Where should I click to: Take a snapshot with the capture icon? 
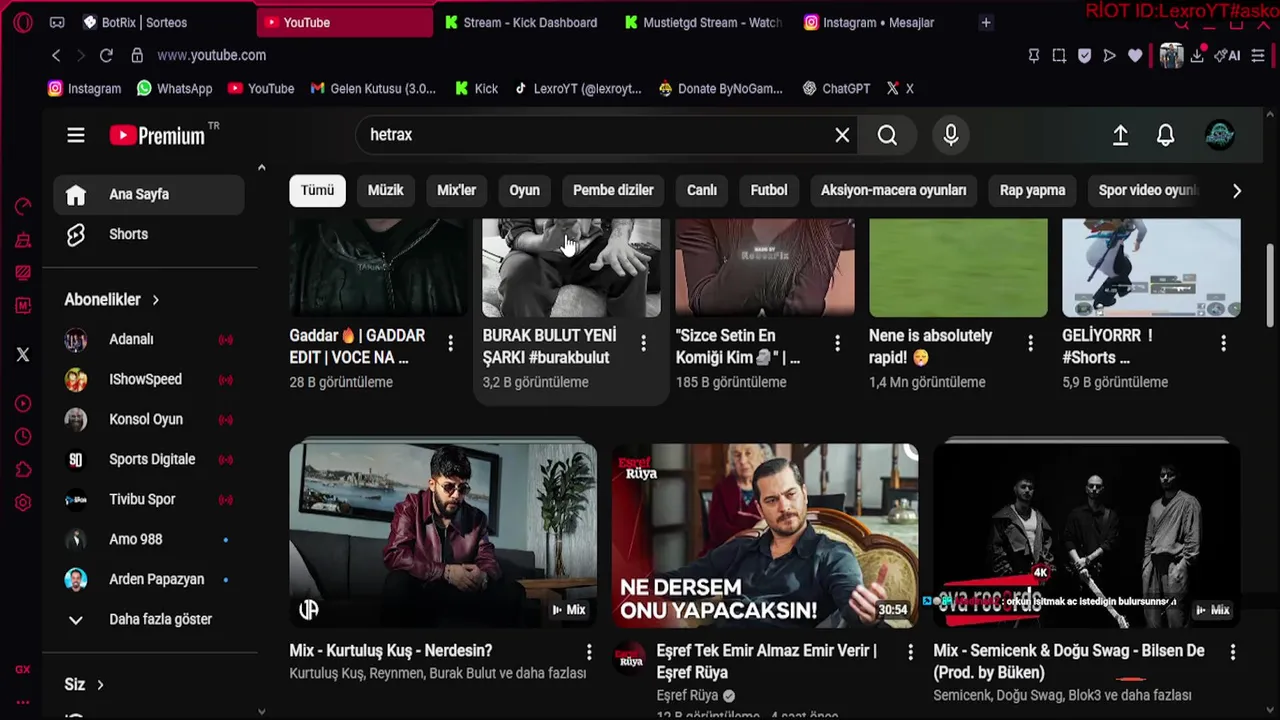(1059, 56)
